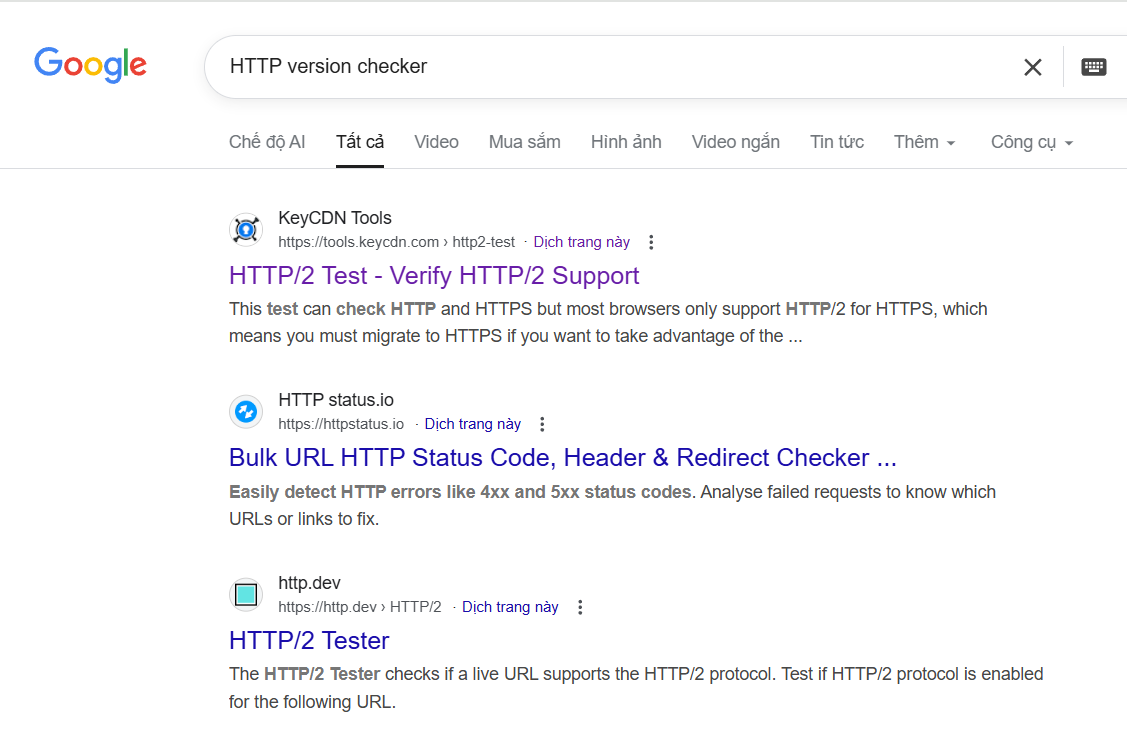
Task: Open three-dot menu for httpstatus.io result
Action: (542, 424)
